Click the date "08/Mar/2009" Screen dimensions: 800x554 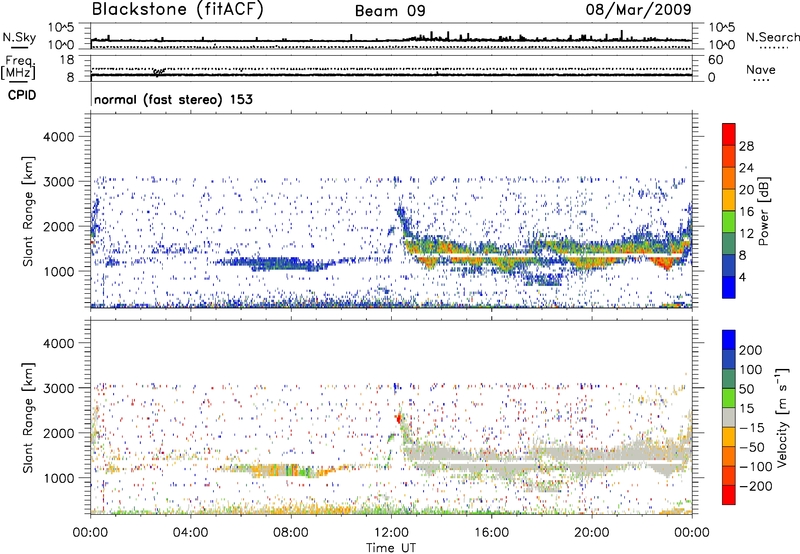639,9
